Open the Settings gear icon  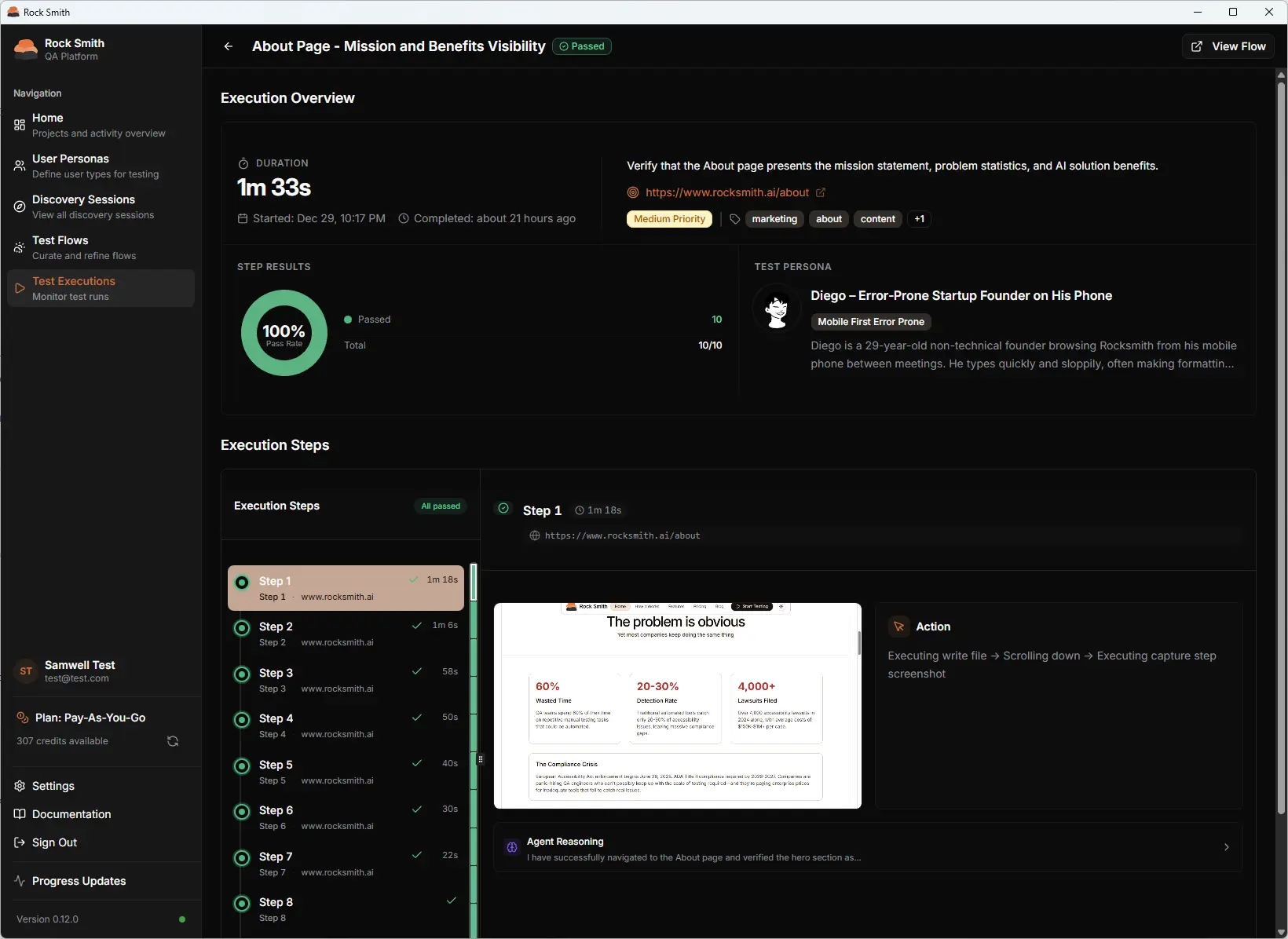coord(18,786)
